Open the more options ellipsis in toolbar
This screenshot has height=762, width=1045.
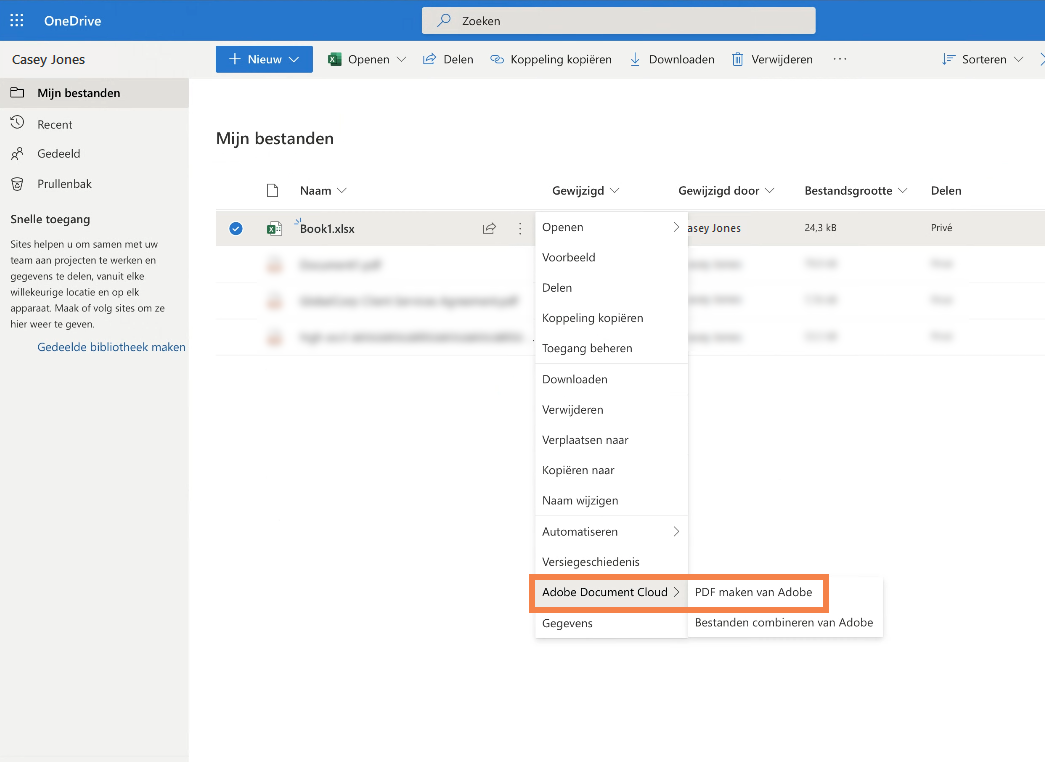pos(840,59)
